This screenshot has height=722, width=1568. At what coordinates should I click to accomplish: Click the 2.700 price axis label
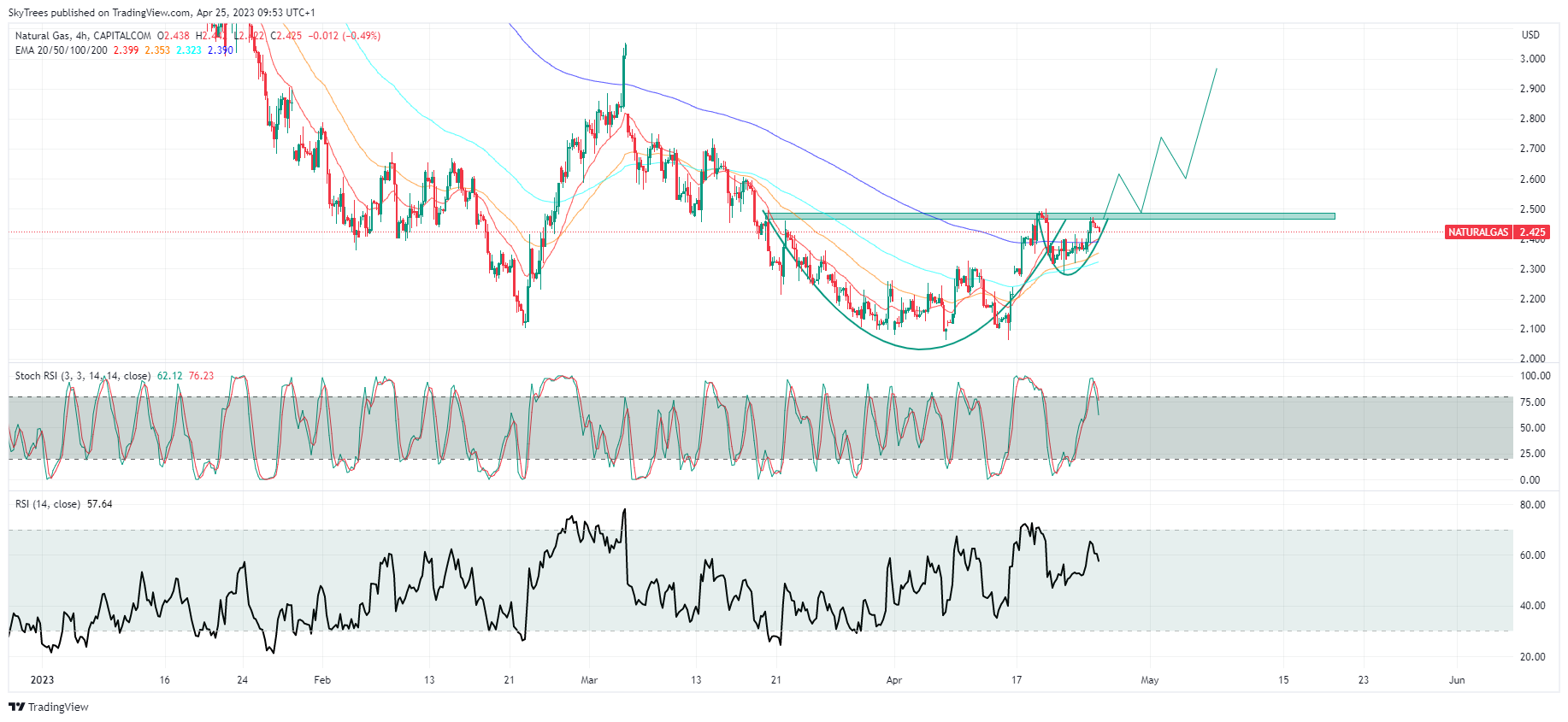click(1532, 149)
